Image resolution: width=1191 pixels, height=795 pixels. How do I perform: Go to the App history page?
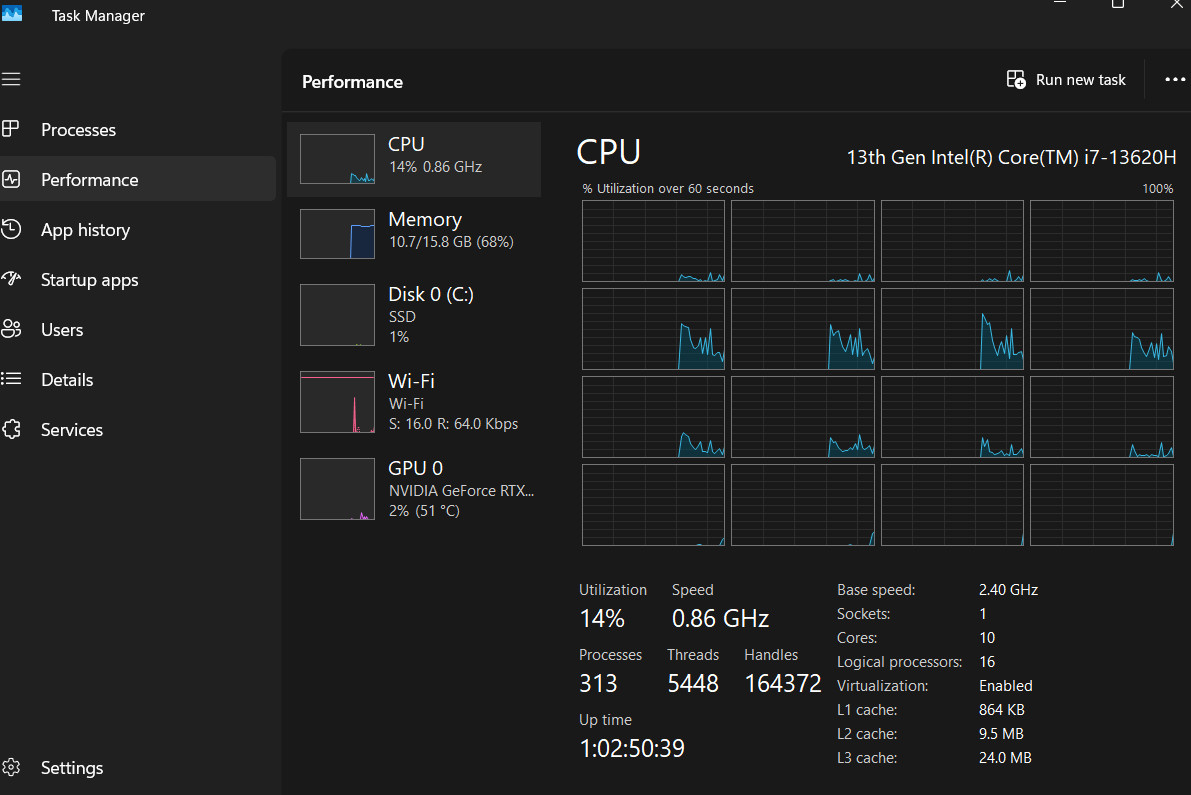click(x=85, y=230)
